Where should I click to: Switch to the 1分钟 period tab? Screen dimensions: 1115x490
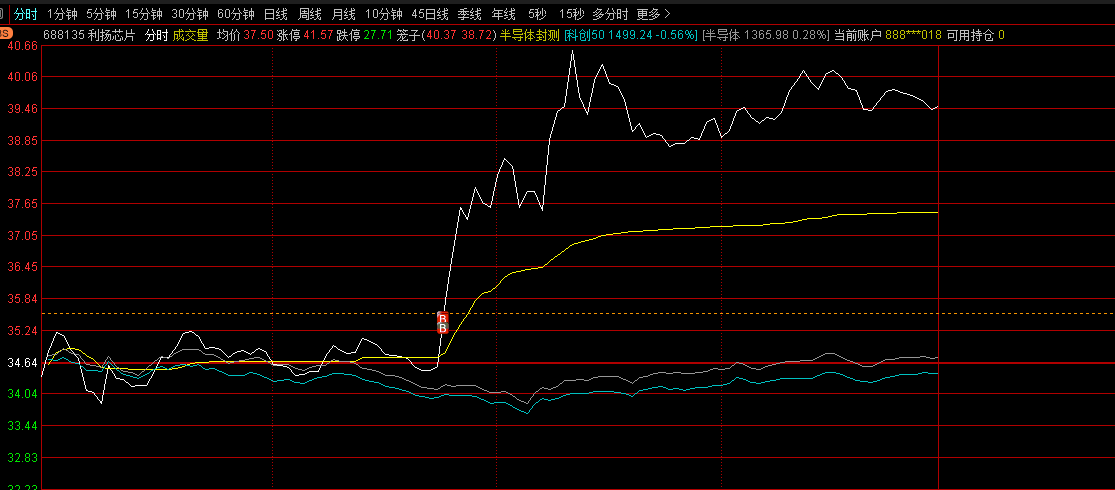[62, 14]
